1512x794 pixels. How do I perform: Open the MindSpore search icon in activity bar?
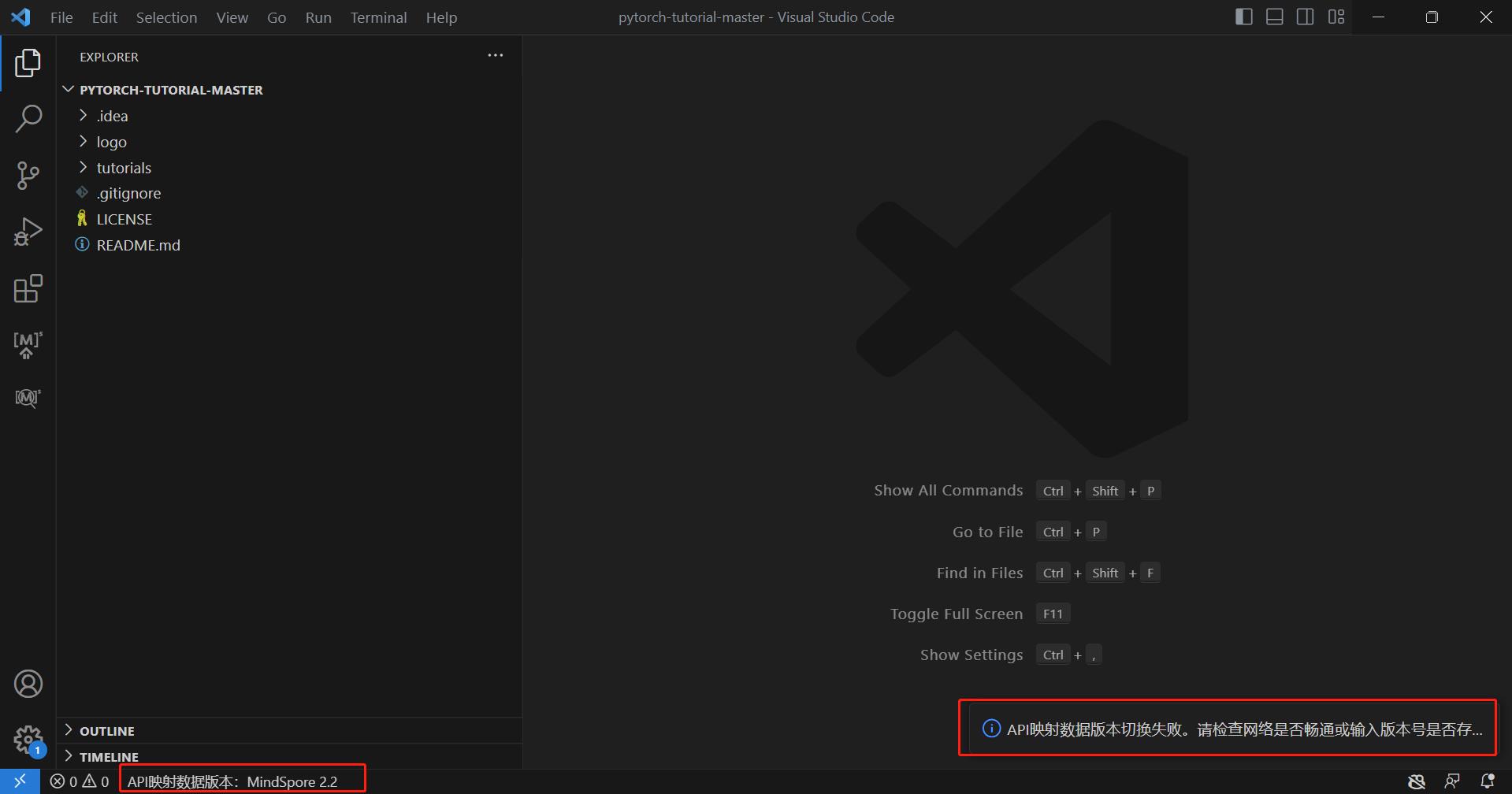[28, 398]
